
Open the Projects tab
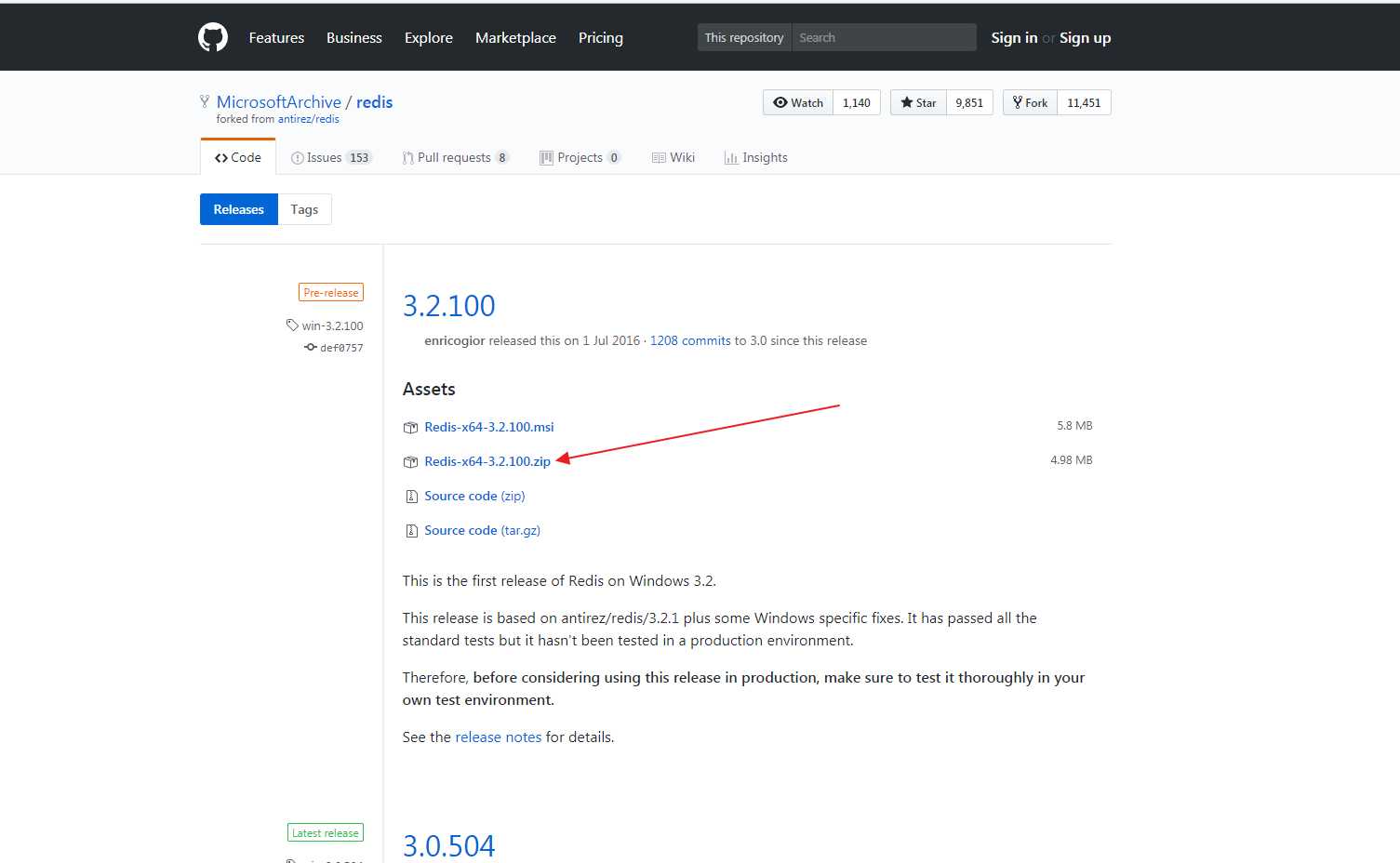coord(580,157)
